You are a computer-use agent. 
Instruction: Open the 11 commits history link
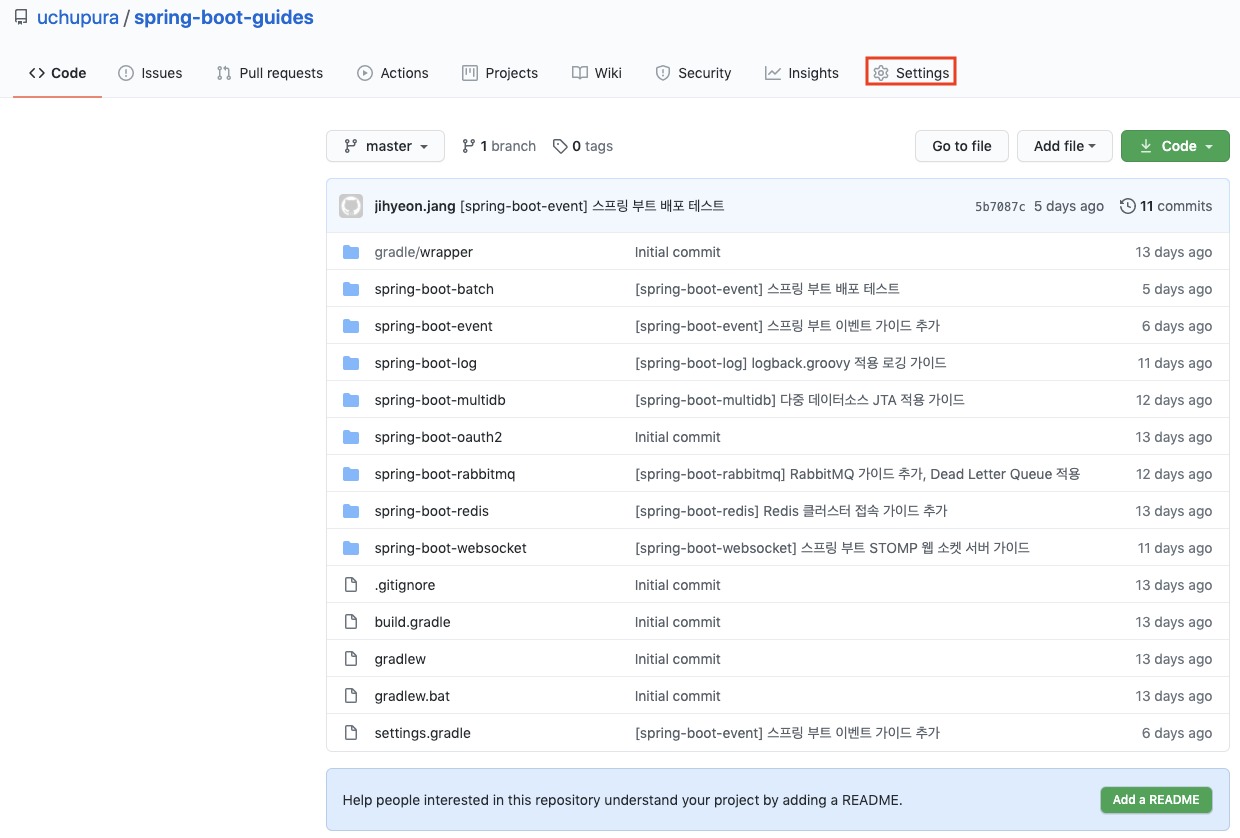(1166, 206)
